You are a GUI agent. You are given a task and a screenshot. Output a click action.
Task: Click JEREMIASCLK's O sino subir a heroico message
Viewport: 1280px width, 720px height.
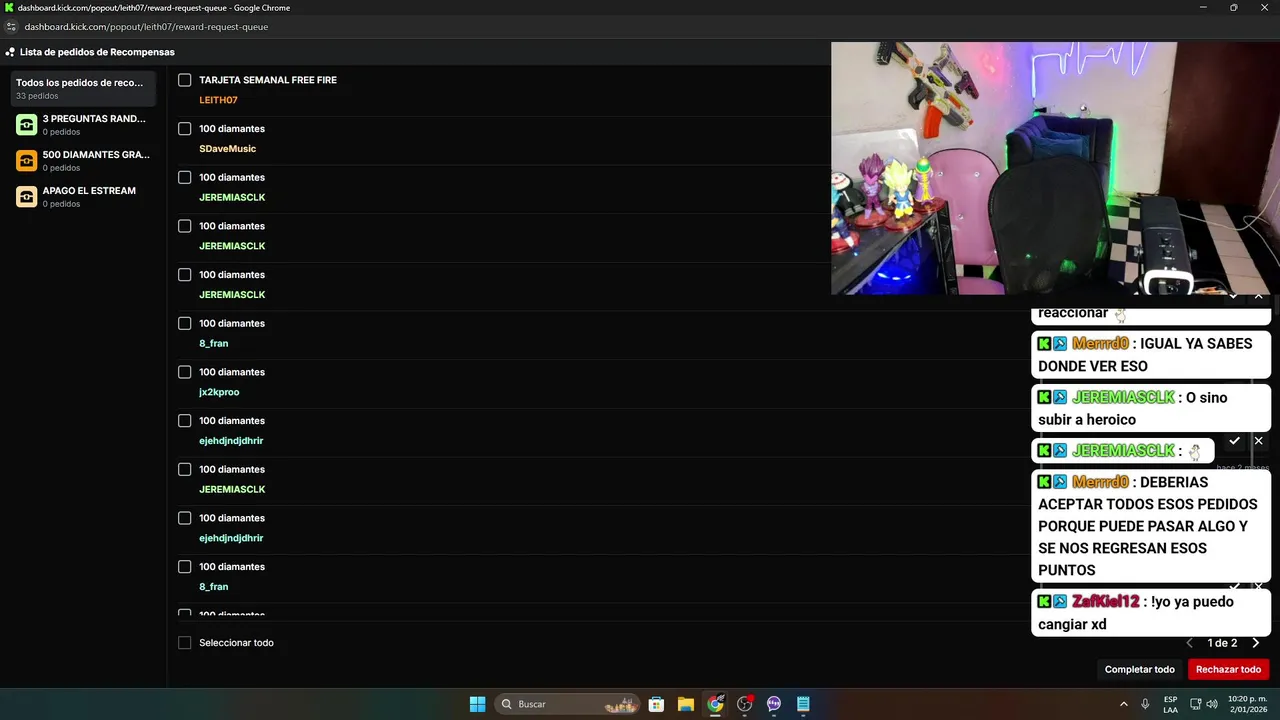[1151, 409]
